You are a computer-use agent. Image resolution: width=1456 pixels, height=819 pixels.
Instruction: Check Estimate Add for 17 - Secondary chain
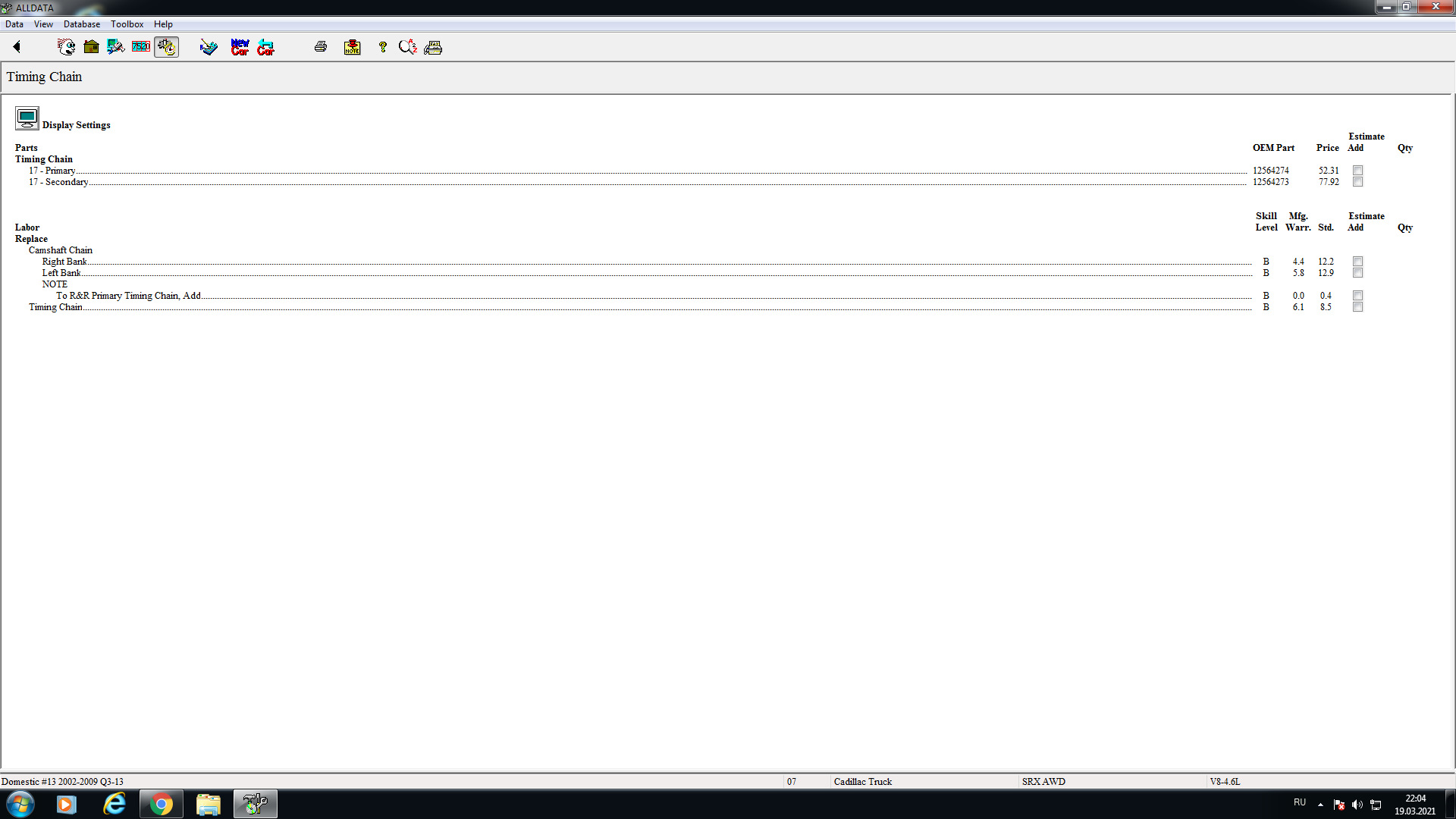click(1357, 182)
